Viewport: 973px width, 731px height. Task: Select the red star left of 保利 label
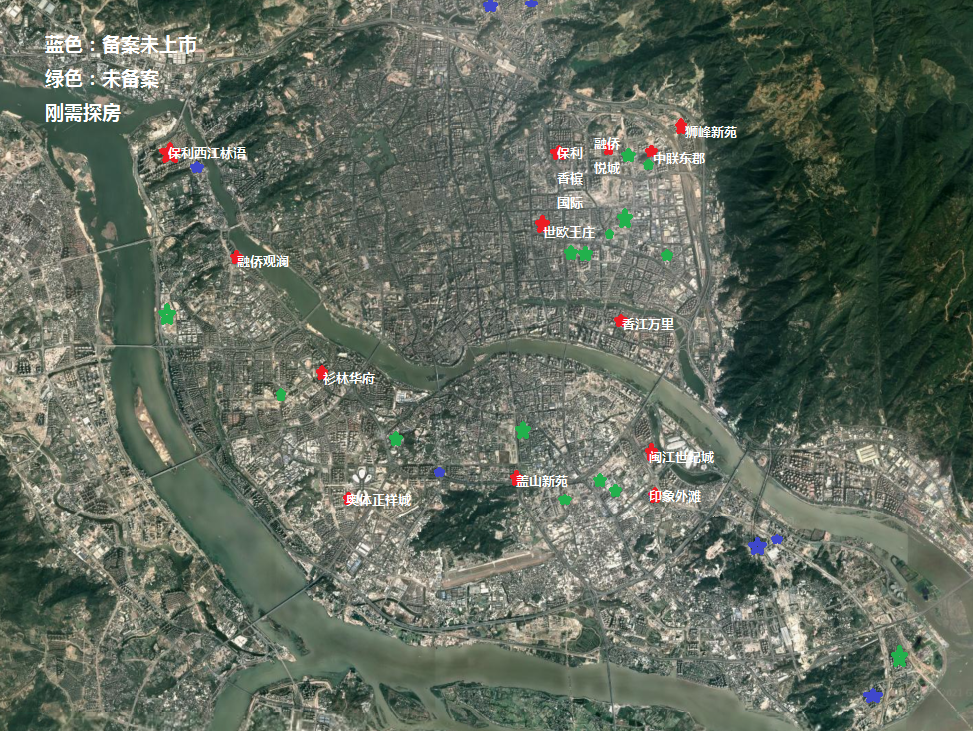click(x=555, y=153)
